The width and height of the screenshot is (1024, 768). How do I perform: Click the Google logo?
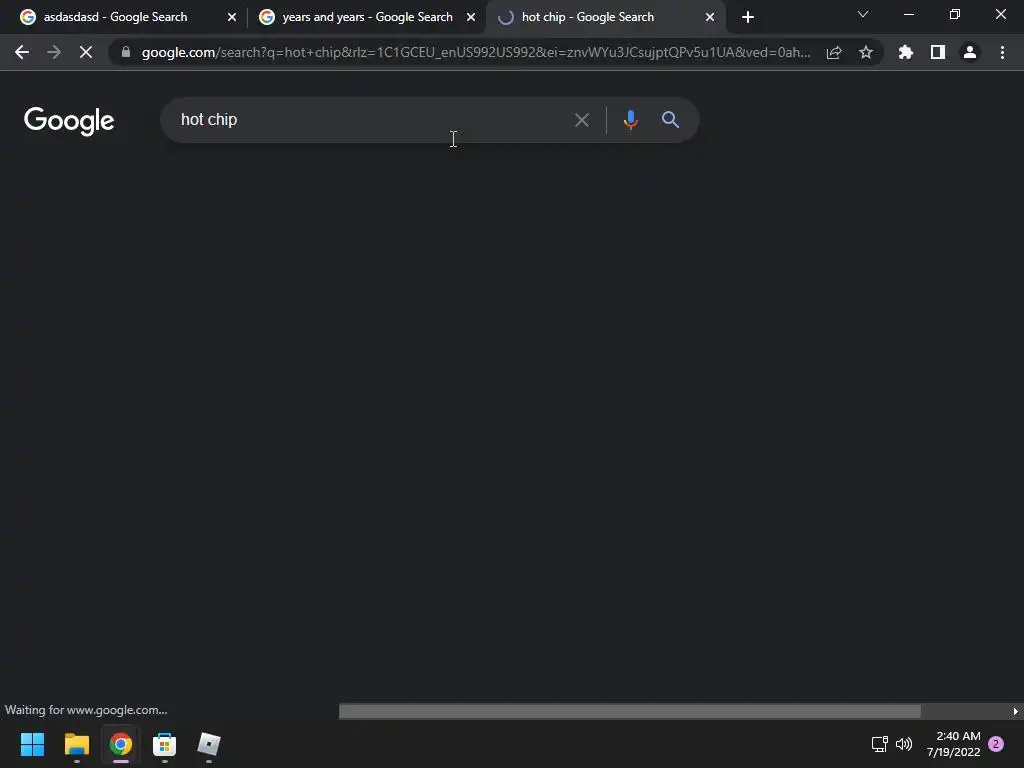coord(69,121)
